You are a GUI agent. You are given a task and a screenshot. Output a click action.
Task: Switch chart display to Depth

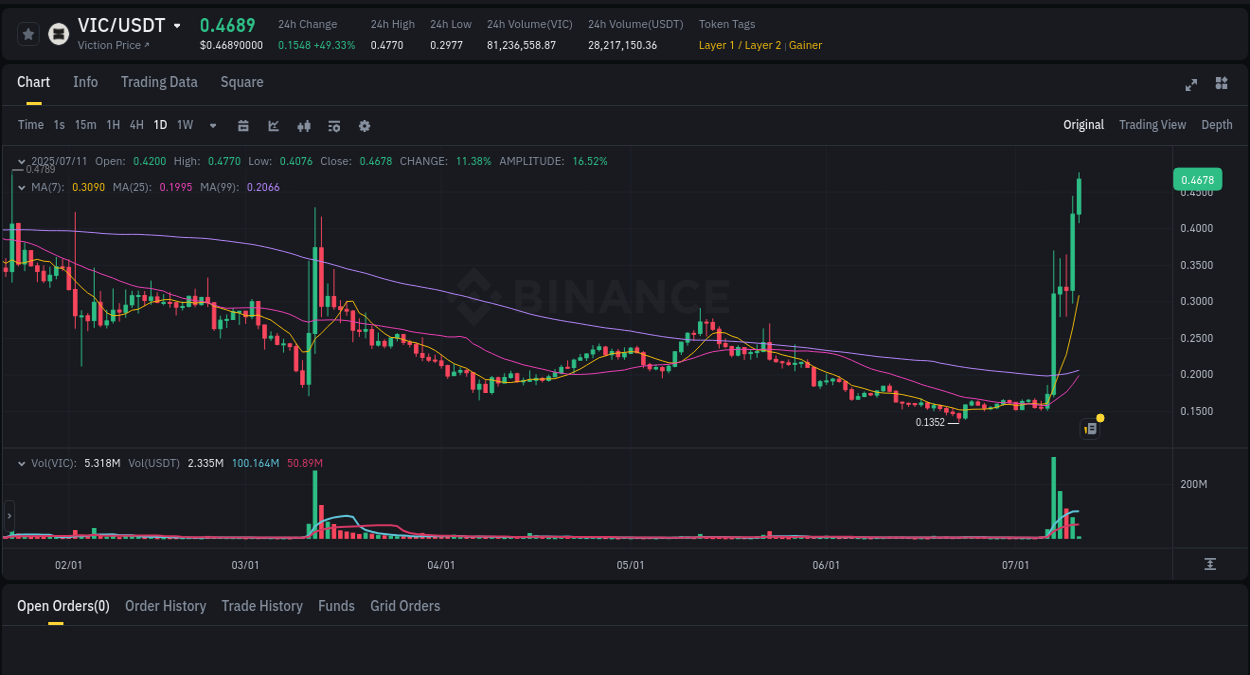coord(1216,125)
